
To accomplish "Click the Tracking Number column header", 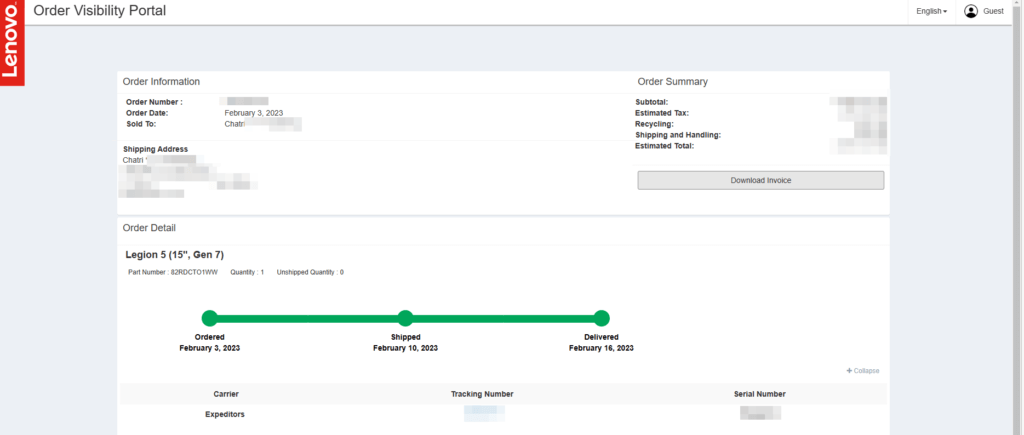I will (482, 394).
